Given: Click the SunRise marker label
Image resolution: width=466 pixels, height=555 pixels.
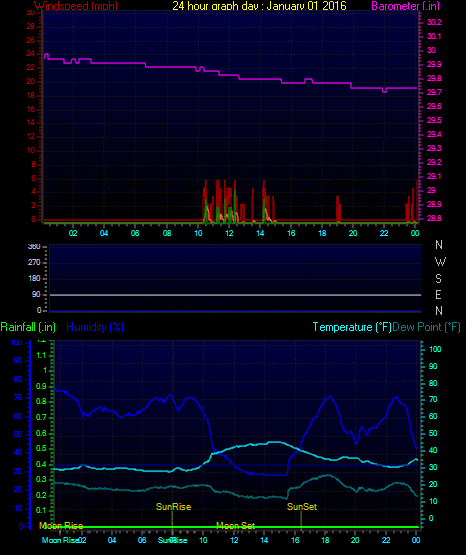Looking at the screenshot, I should pyautogui.click(x=173, y=507).
